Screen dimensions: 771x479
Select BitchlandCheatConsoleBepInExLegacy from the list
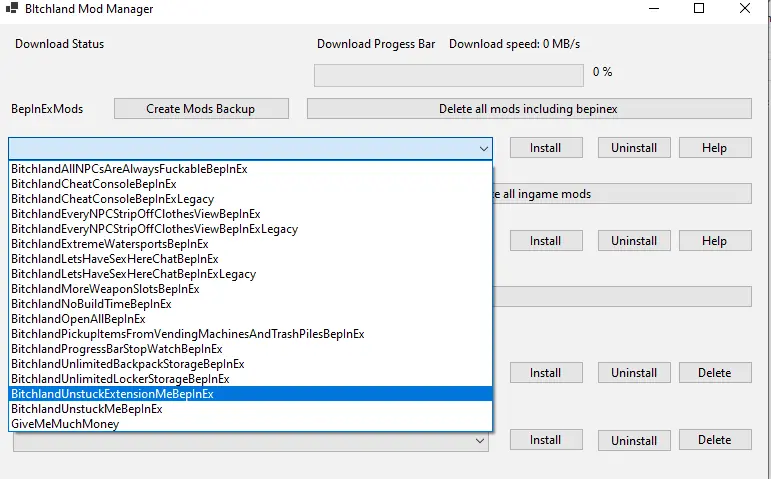coord(250,199)
